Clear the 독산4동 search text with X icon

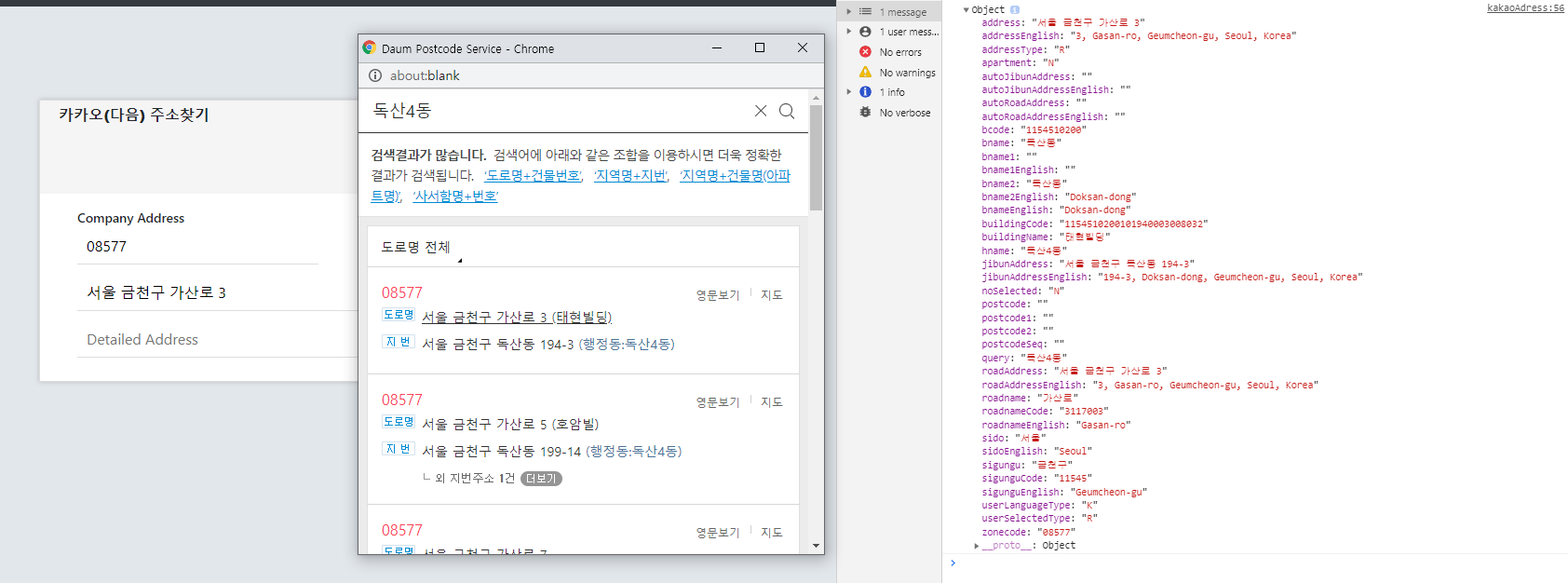tap(761, 111)
